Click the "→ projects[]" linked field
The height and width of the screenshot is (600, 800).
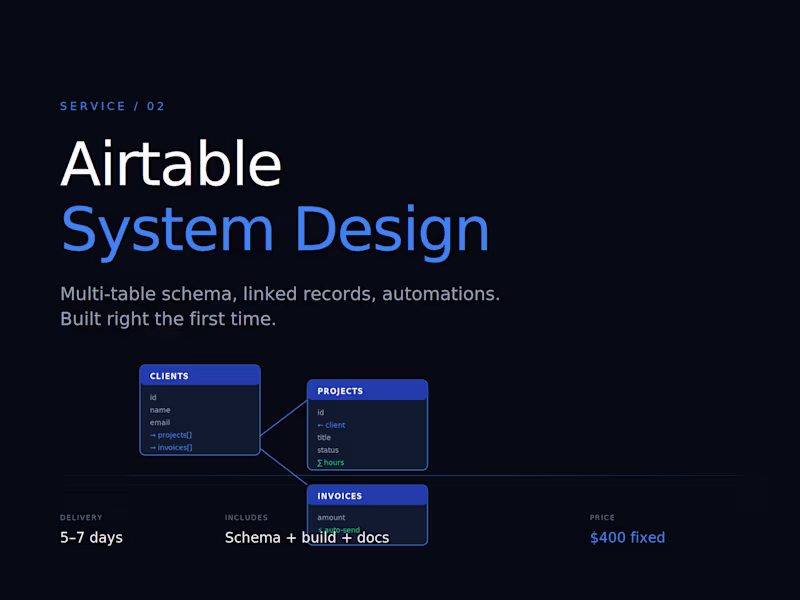(171, 435)
